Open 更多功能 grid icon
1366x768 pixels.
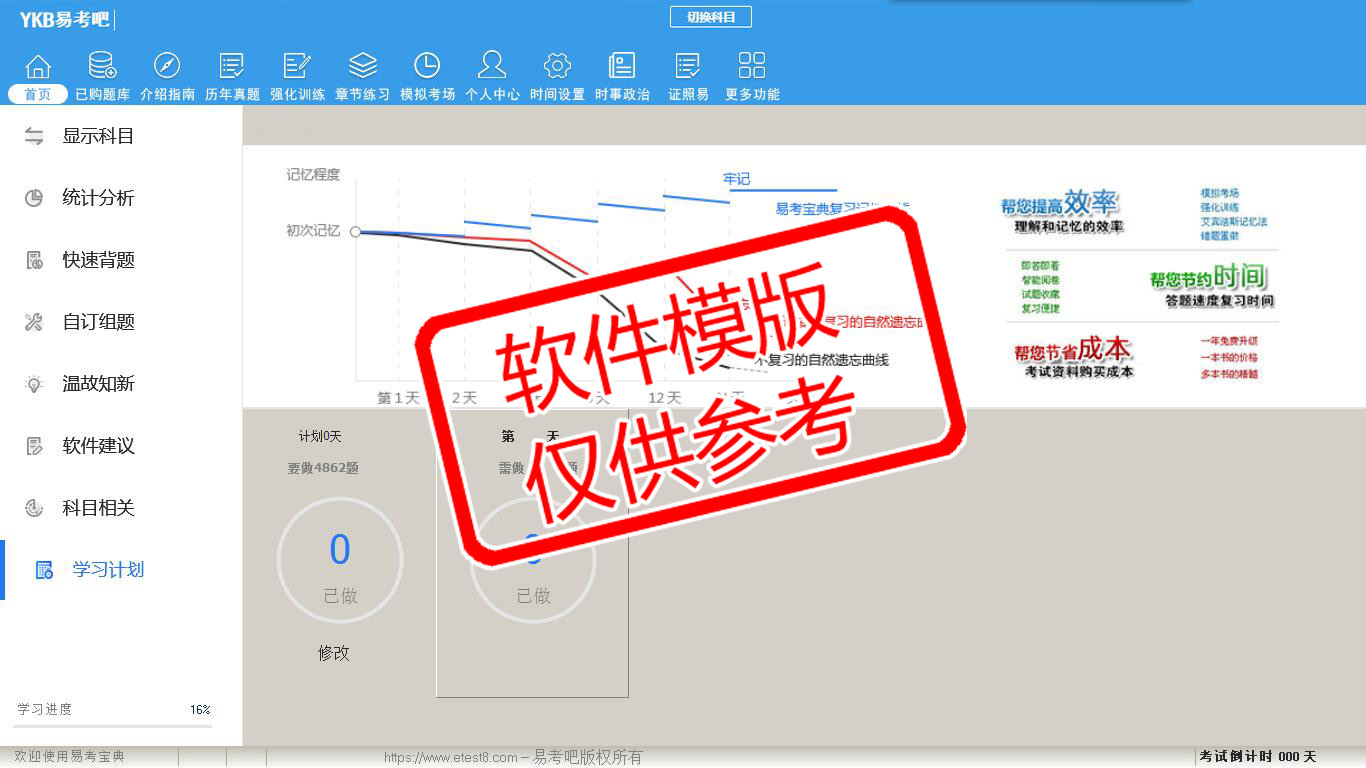752,67
